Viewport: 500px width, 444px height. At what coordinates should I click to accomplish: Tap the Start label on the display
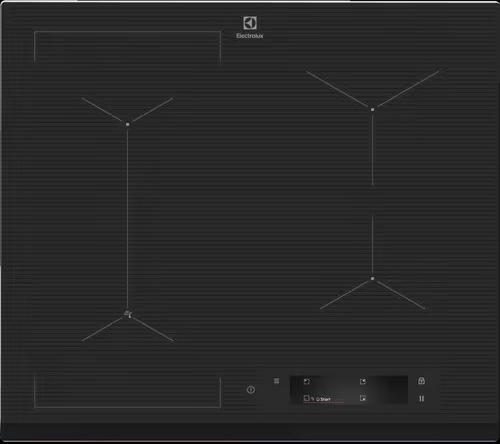tap(324, 399)
